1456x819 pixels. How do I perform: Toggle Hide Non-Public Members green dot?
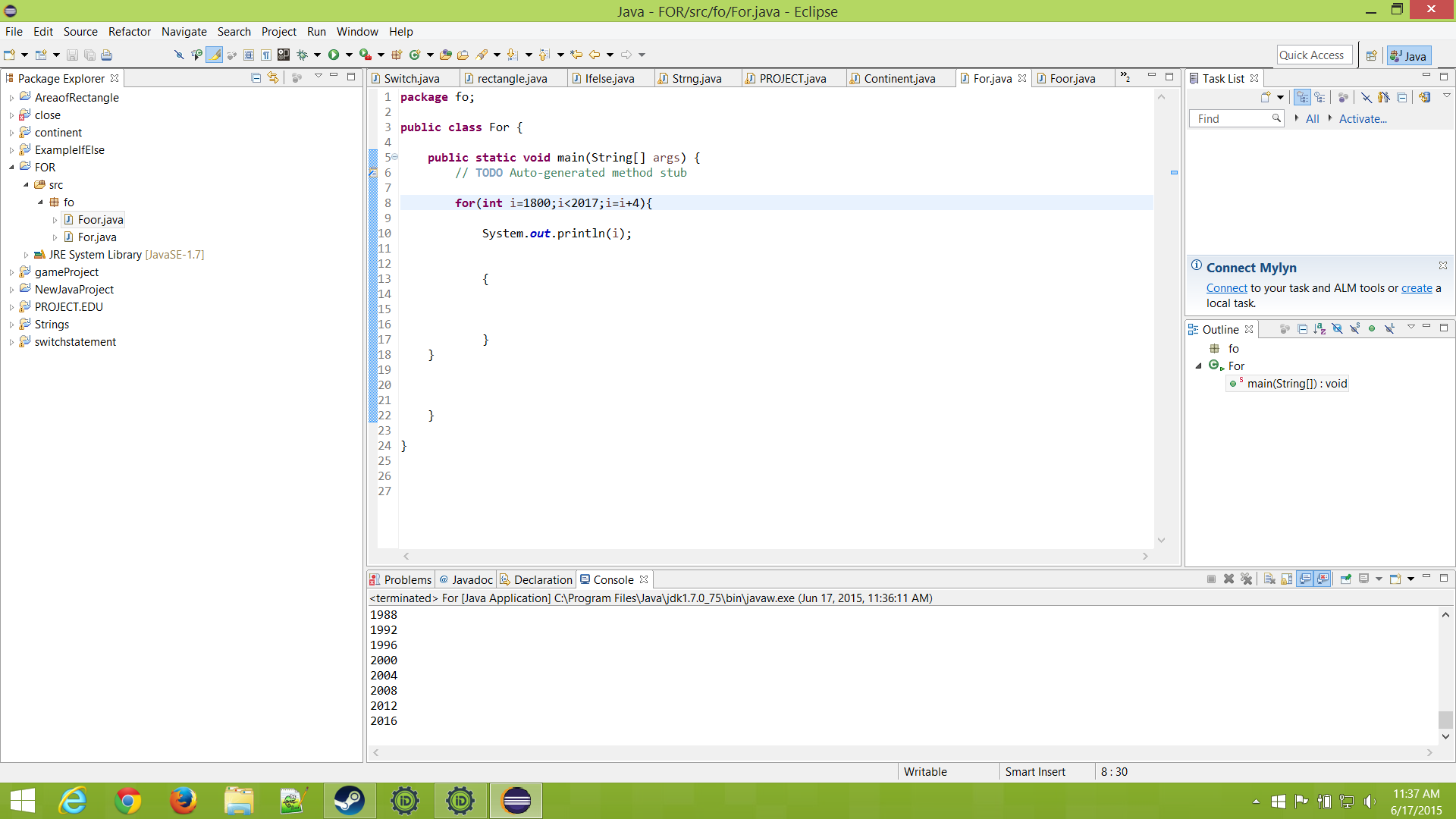pyautogui.click(x=1372, y=328)
